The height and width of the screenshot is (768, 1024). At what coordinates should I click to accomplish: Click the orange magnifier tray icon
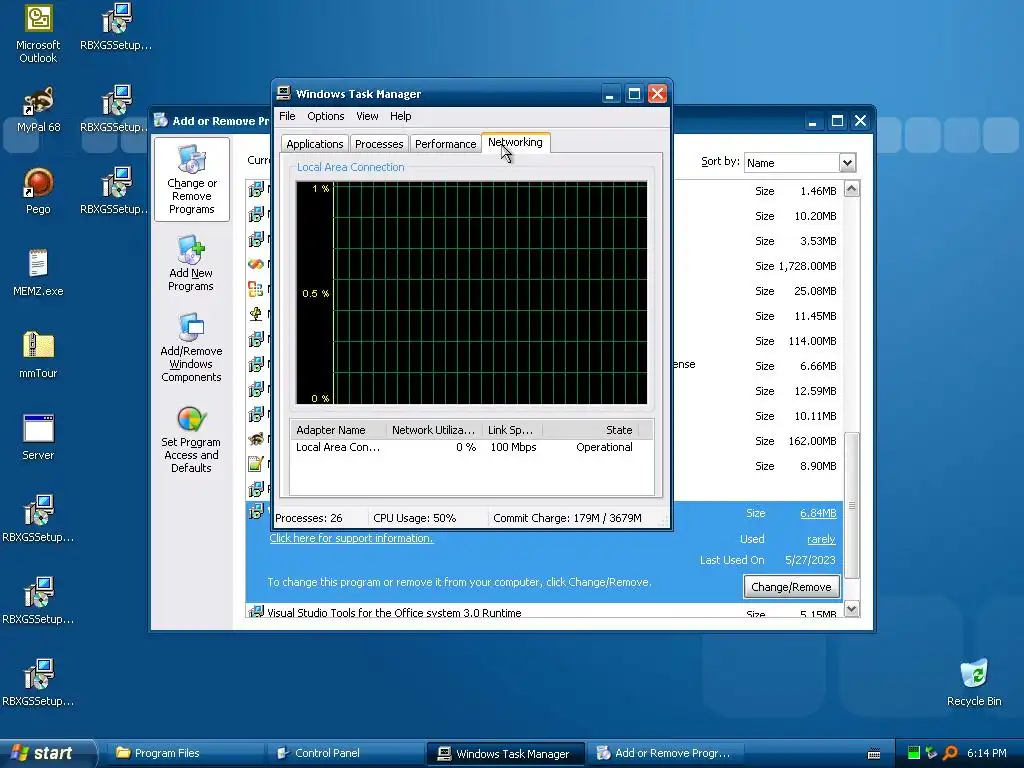[950, 753]
